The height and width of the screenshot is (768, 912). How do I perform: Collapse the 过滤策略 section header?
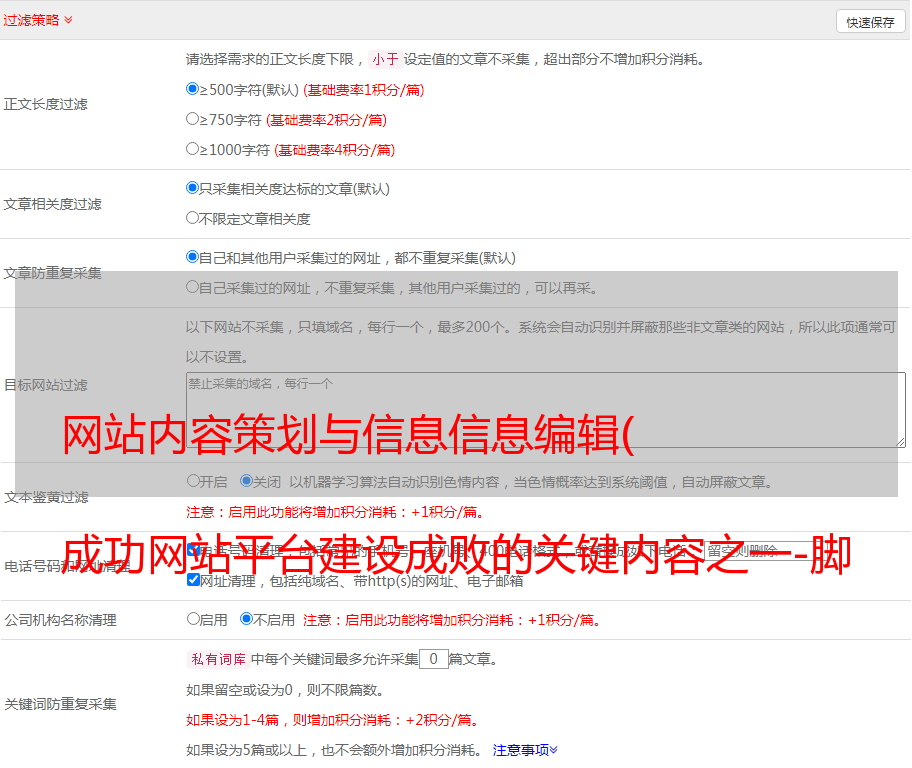tap(37, 20)
